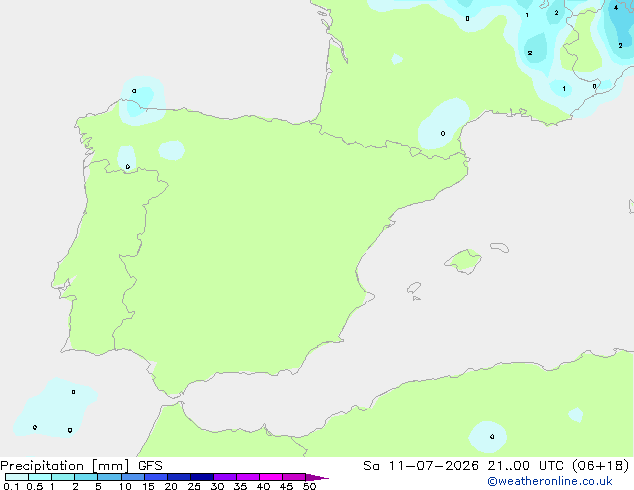Pick the 20–25 mm dark blue legend swatch
The width and height of the screenshot is (634, 490).
[x=179, y=477]
